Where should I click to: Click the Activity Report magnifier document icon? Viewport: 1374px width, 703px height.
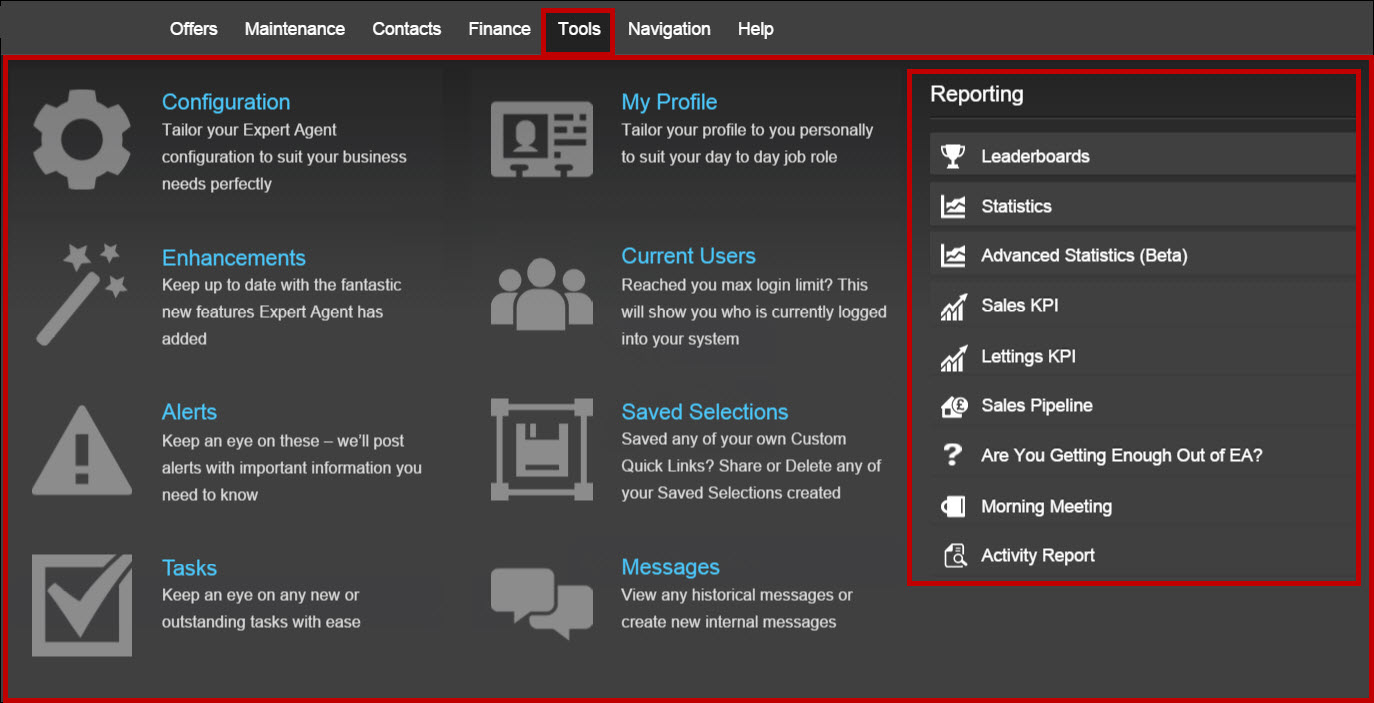click(954, 556)
